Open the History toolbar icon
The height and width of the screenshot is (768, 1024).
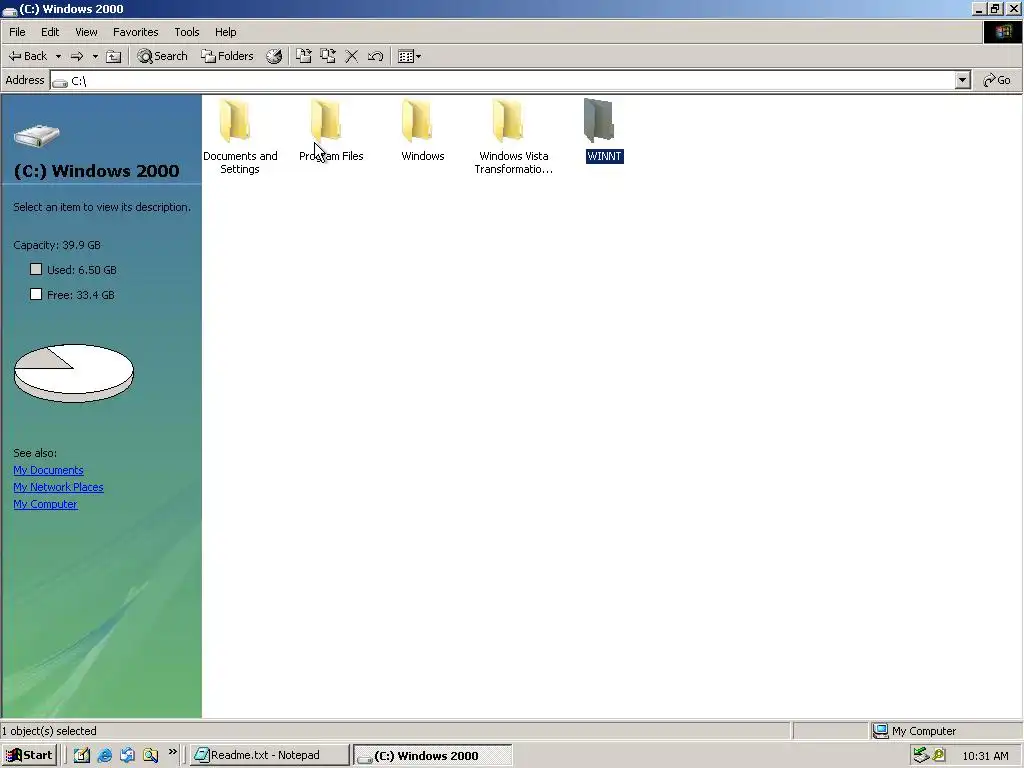coord(274,56)
